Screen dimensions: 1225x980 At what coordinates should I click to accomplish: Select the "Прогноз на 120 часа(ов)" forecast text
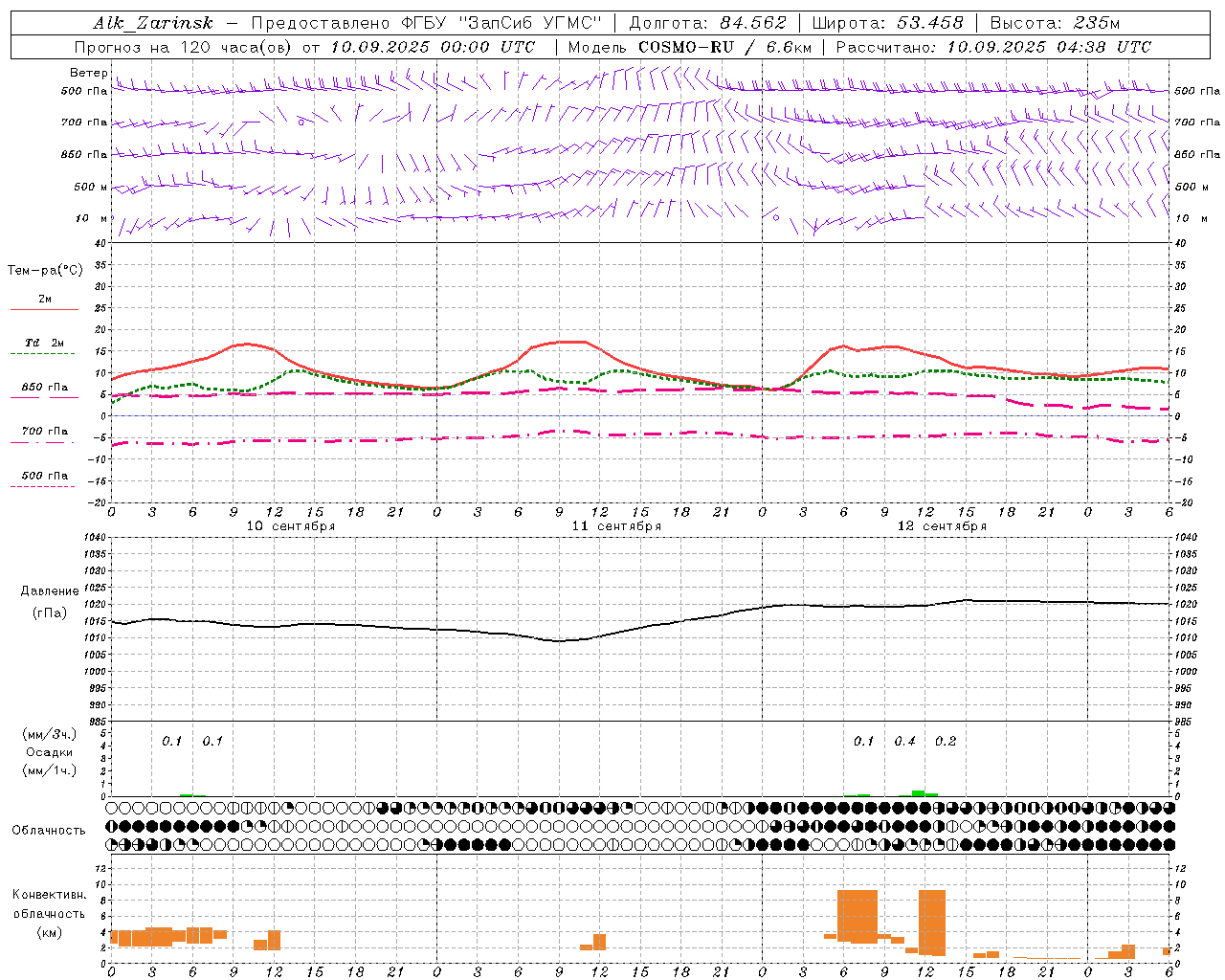tap(184, 47)
